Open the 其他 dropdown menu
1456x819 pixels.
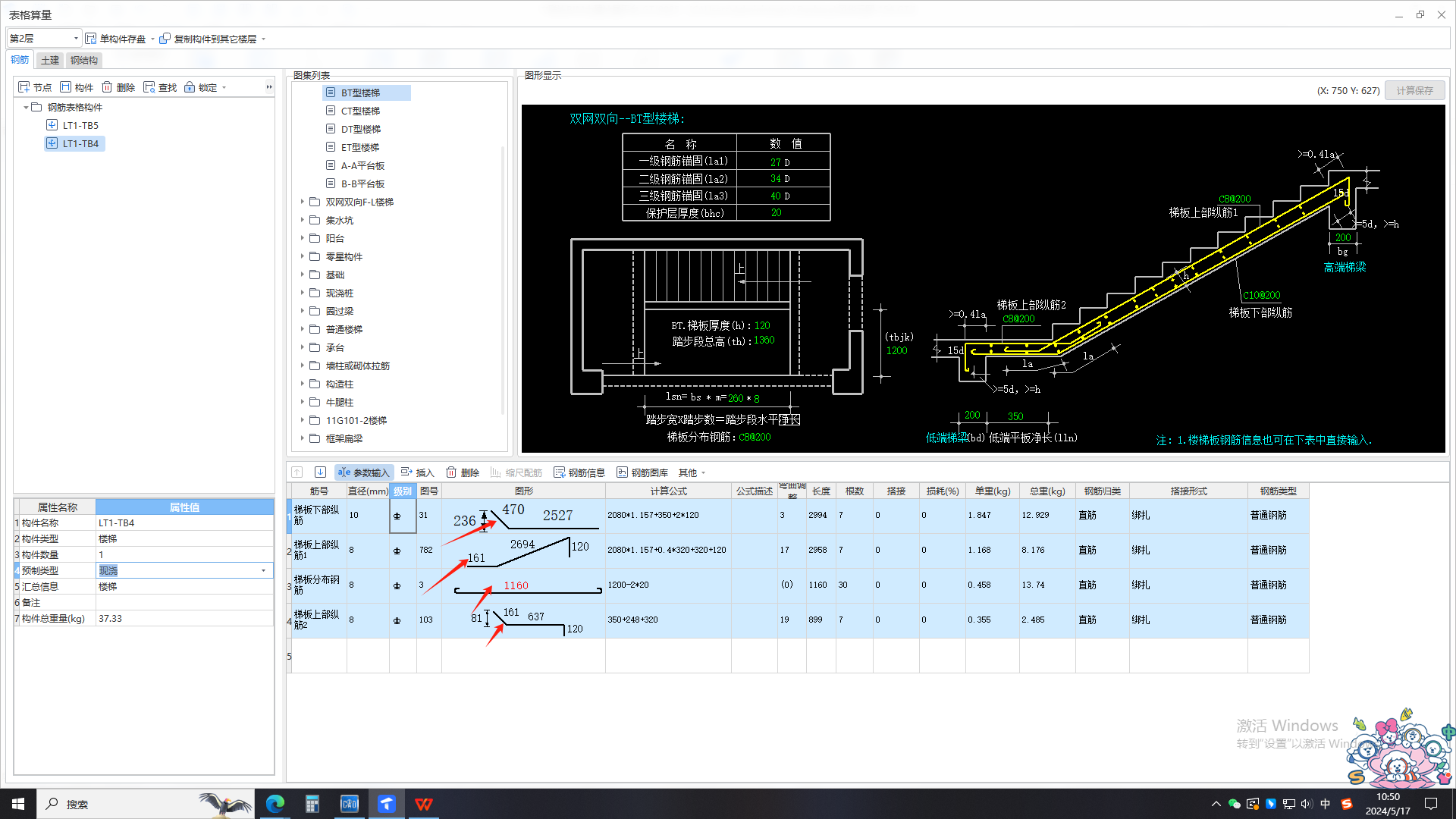692,472
